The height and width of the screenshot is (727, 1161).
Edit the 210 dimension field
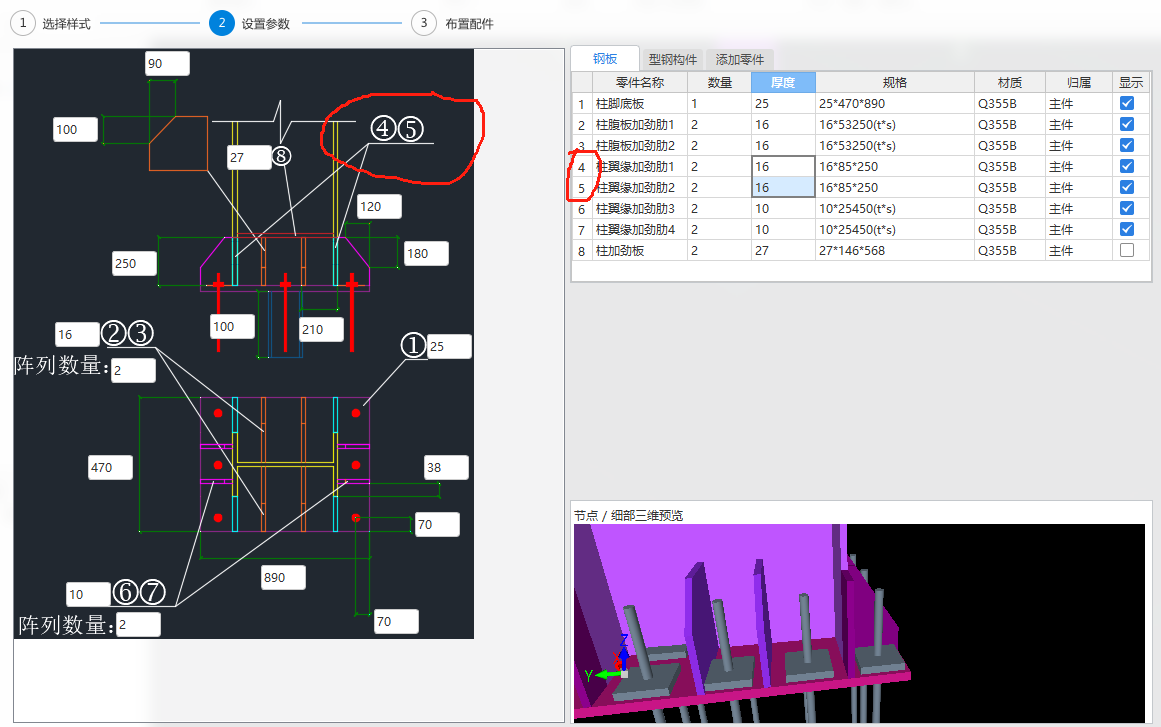click(x=321, y=329)
